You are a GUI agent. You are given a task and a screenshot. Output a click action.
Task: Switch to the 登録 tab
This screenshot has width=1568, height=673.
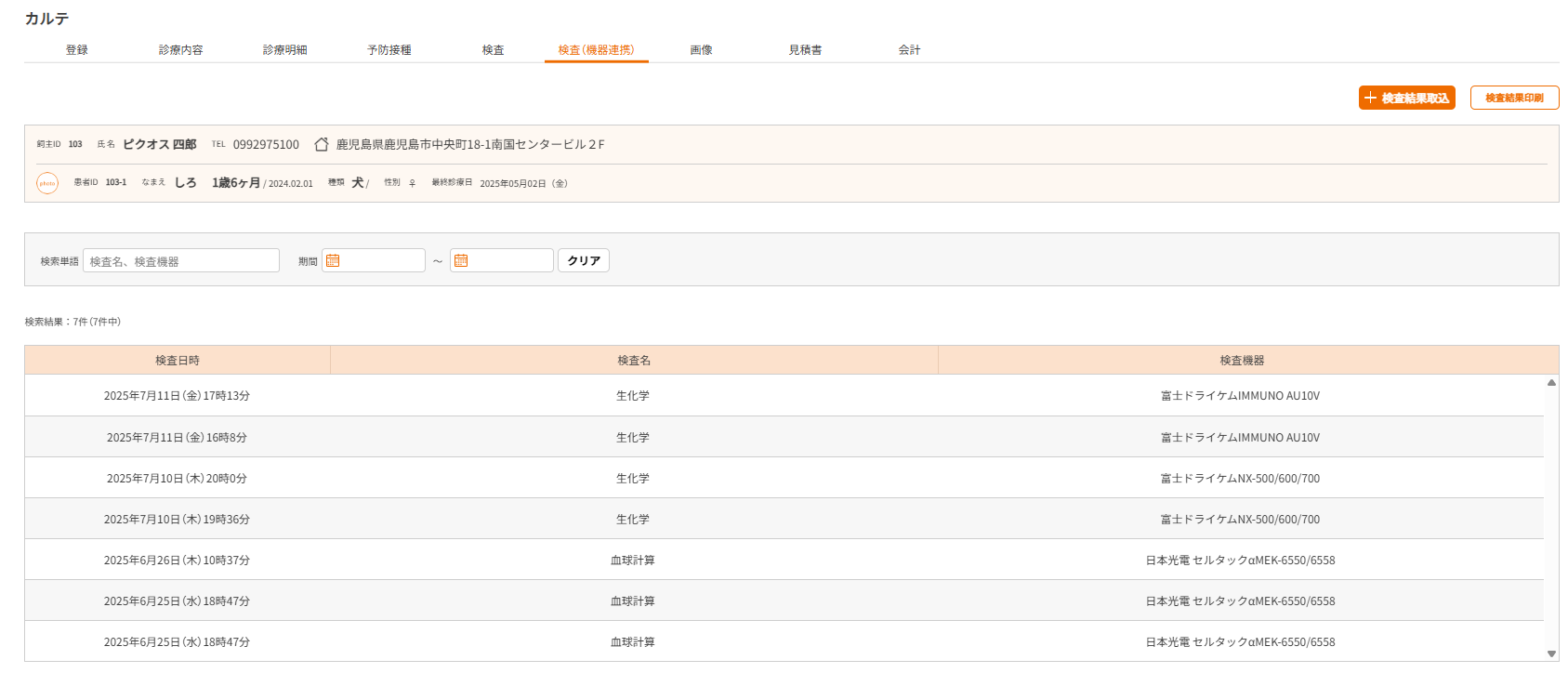(x=76, y=50)
